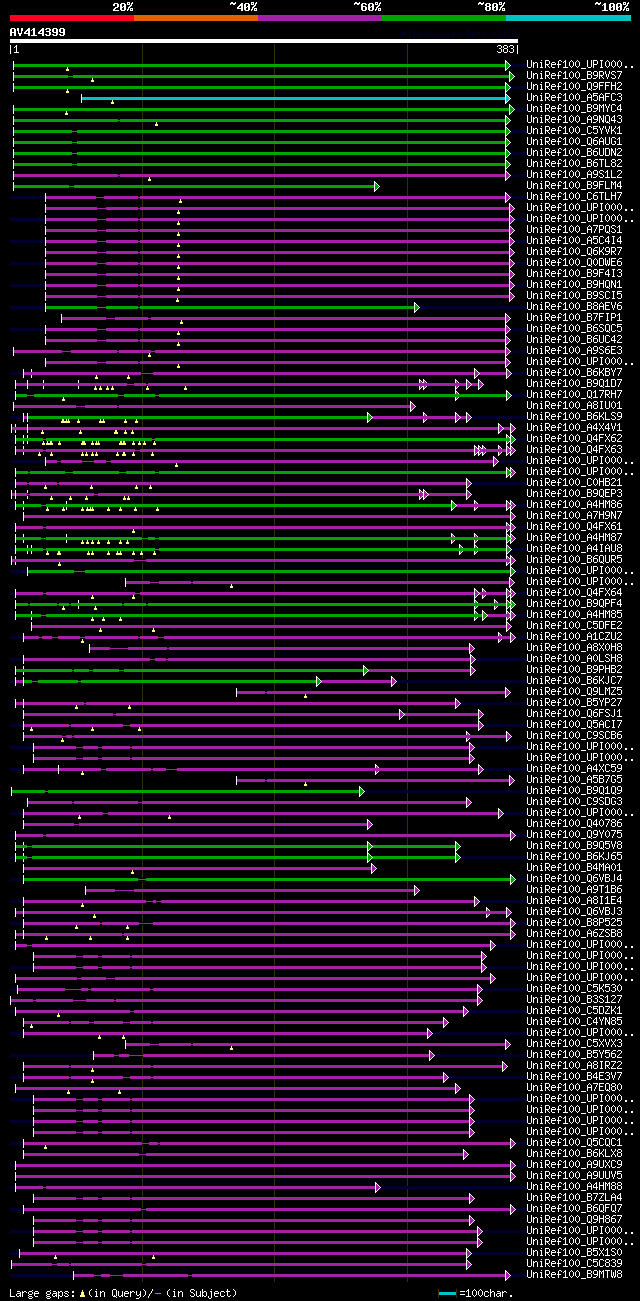The image size is (640, 1301).
Task: Choose hit UniRef100_B9F4I3
Action: click(x=574, y=273)
